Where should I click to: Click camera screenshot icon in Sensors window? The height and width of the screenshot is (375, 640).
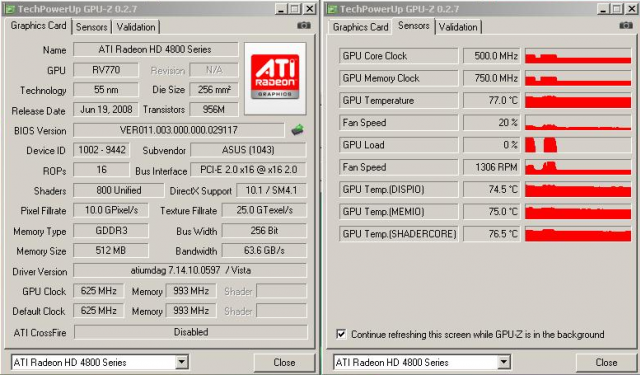point(626,26)
